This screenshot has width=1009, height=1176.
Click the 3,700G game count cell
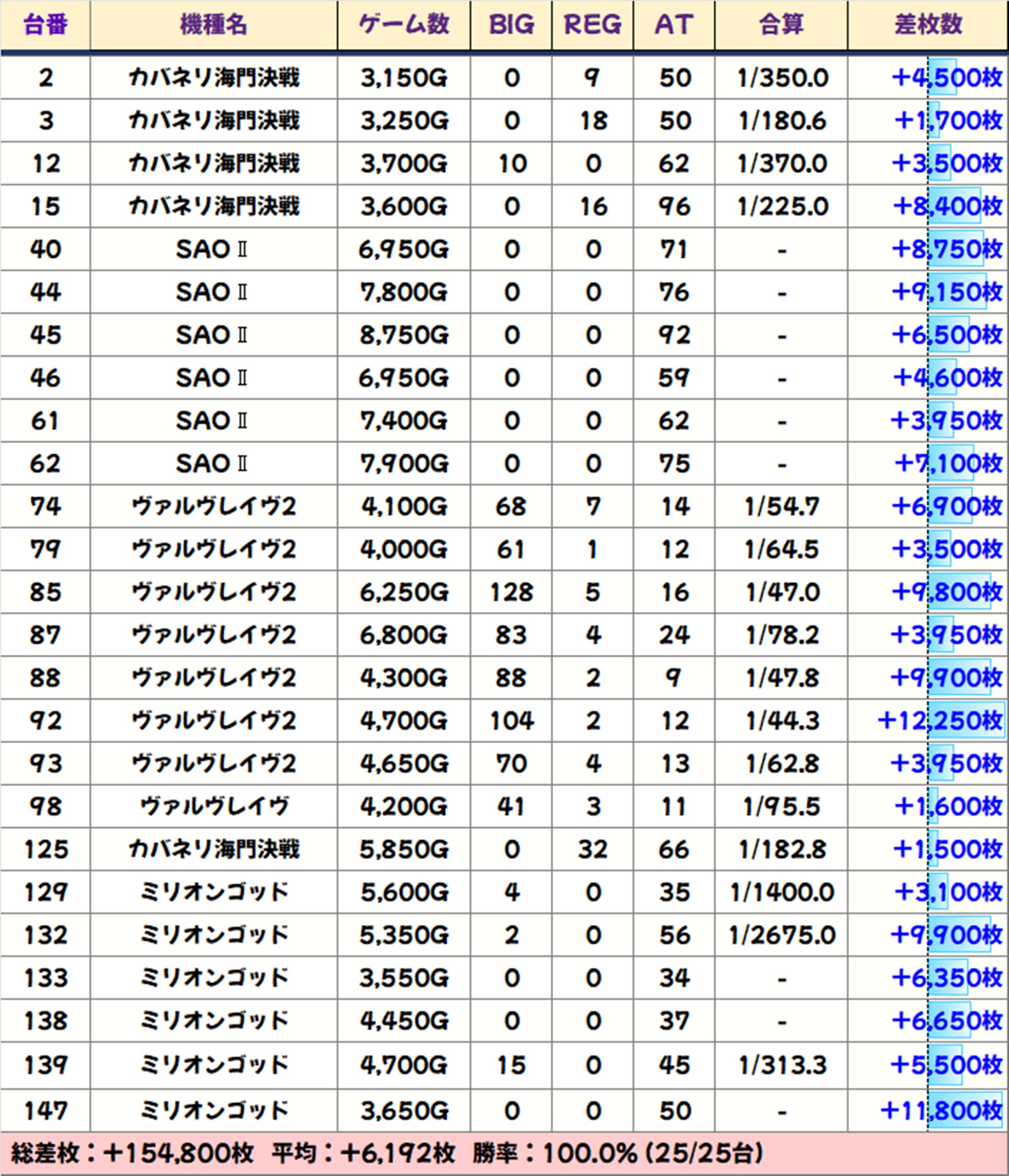point(404,164)
